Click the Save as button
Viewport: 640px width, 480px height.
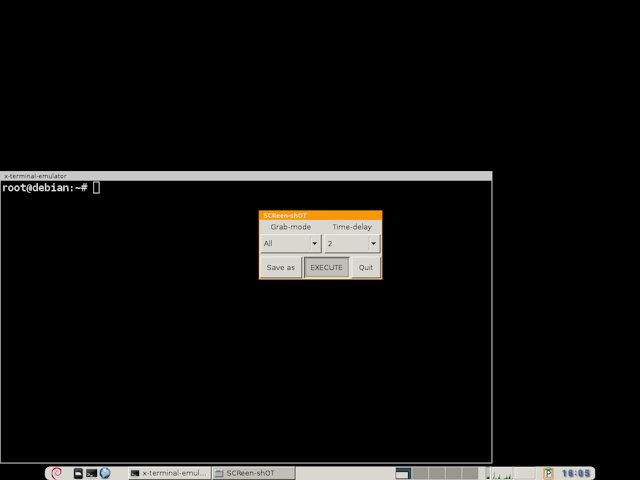[x=281, y=268]
